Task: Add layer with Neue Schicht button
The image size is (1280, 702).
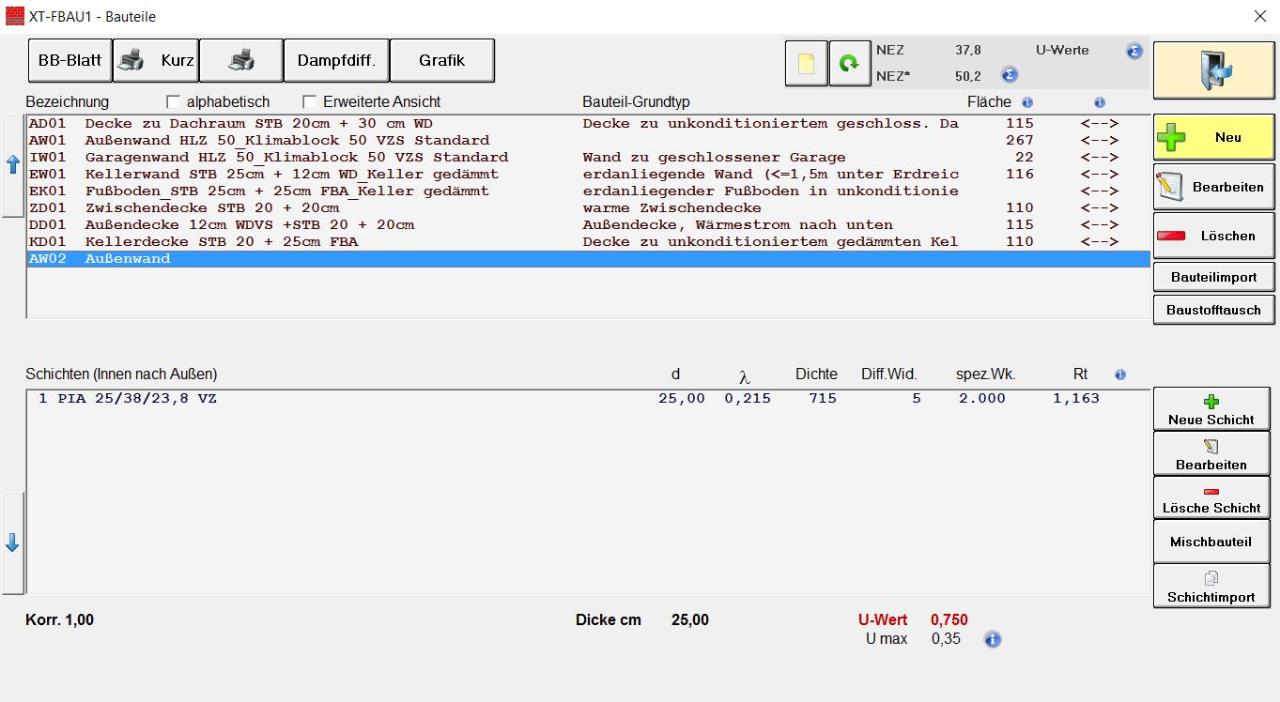Action: point(1211,409)
